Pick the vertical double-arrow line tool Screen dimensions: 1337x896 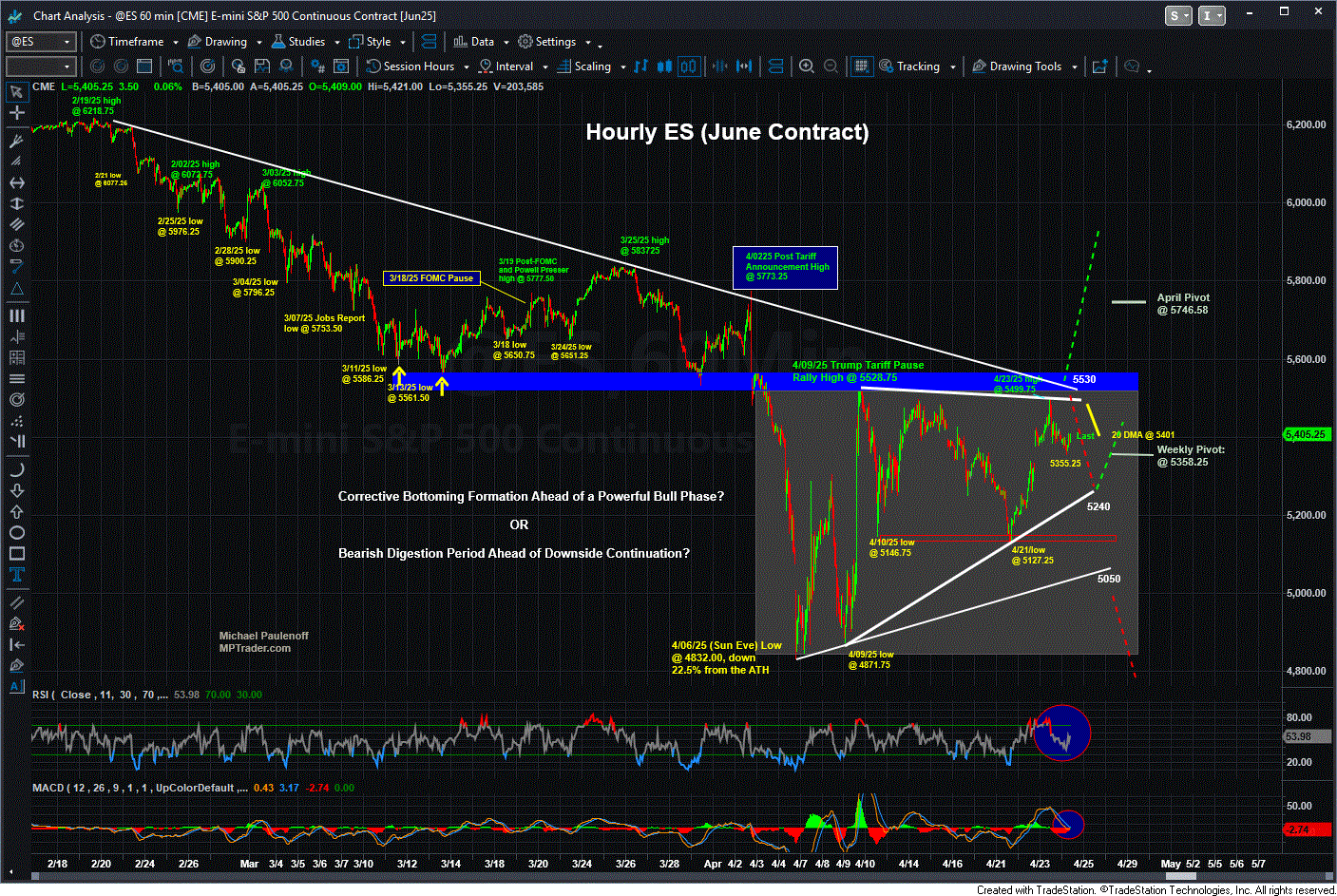[16, 203]
